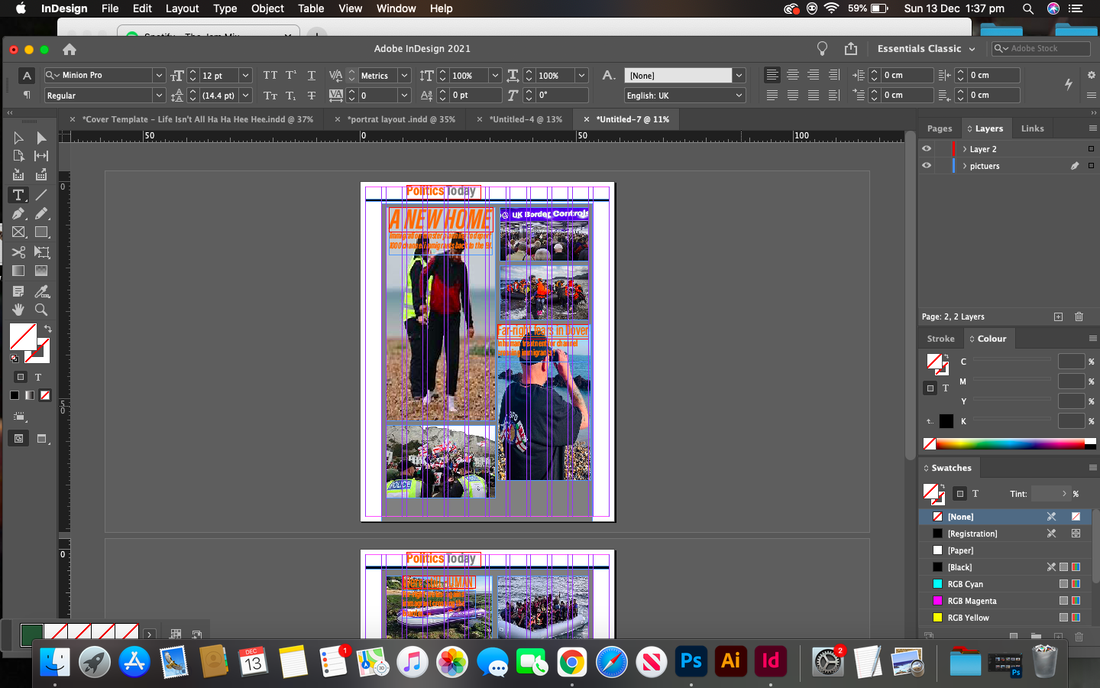Screen dimensions: 1100x688
Task: Select the Scissors tool
Action: tap(18, 252)
